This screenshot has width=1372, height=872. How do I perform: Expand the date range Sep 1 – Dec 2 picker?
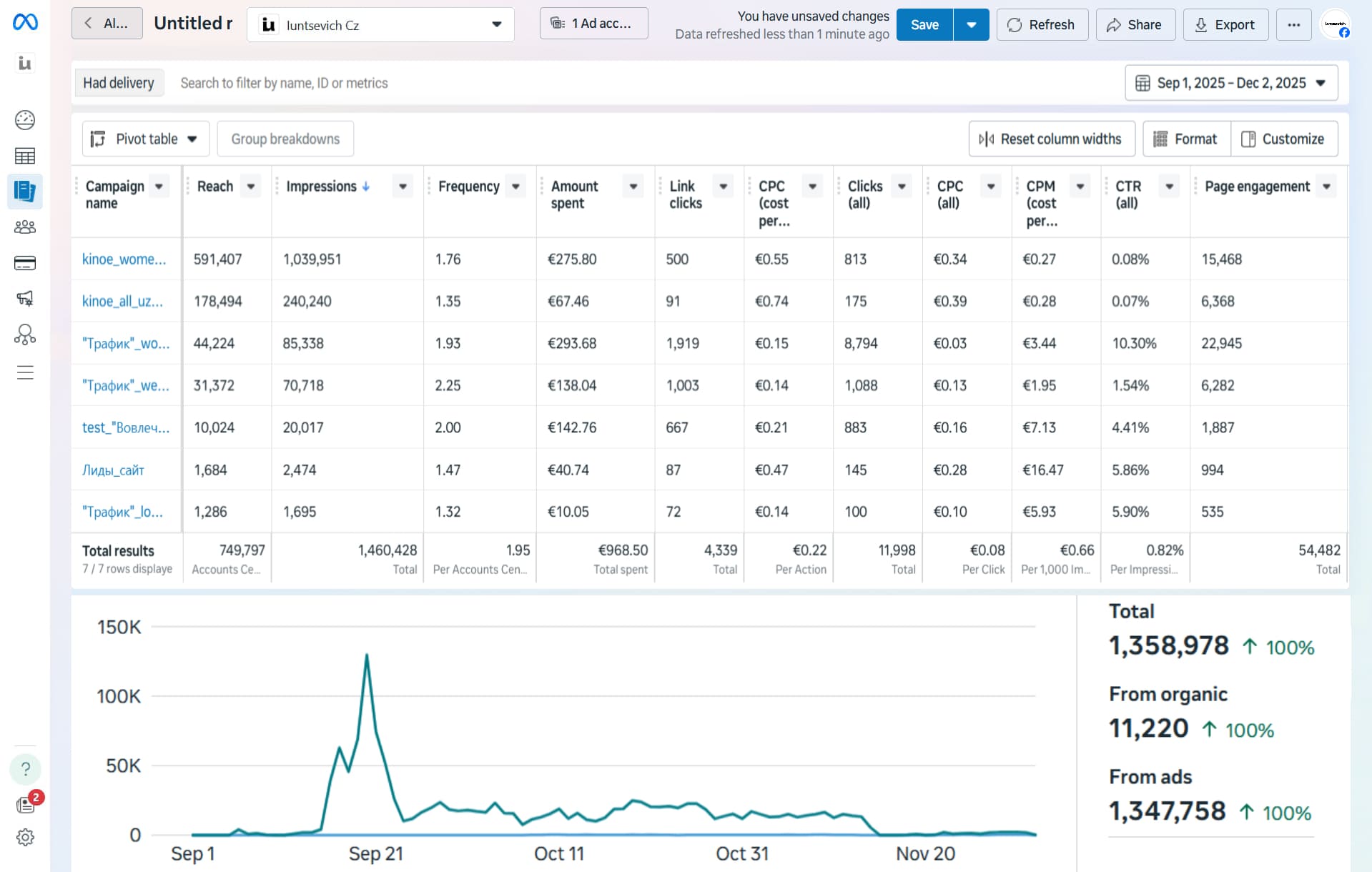[1230, 83]
